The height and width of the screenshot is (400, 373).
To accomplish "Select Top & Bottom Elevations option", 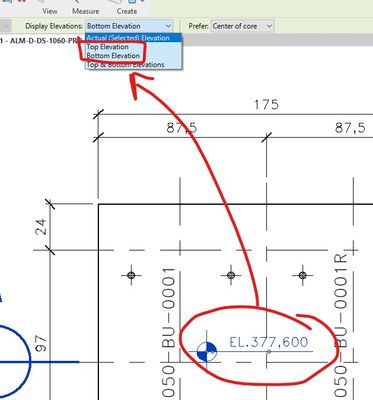I will (x=125, y=65).
